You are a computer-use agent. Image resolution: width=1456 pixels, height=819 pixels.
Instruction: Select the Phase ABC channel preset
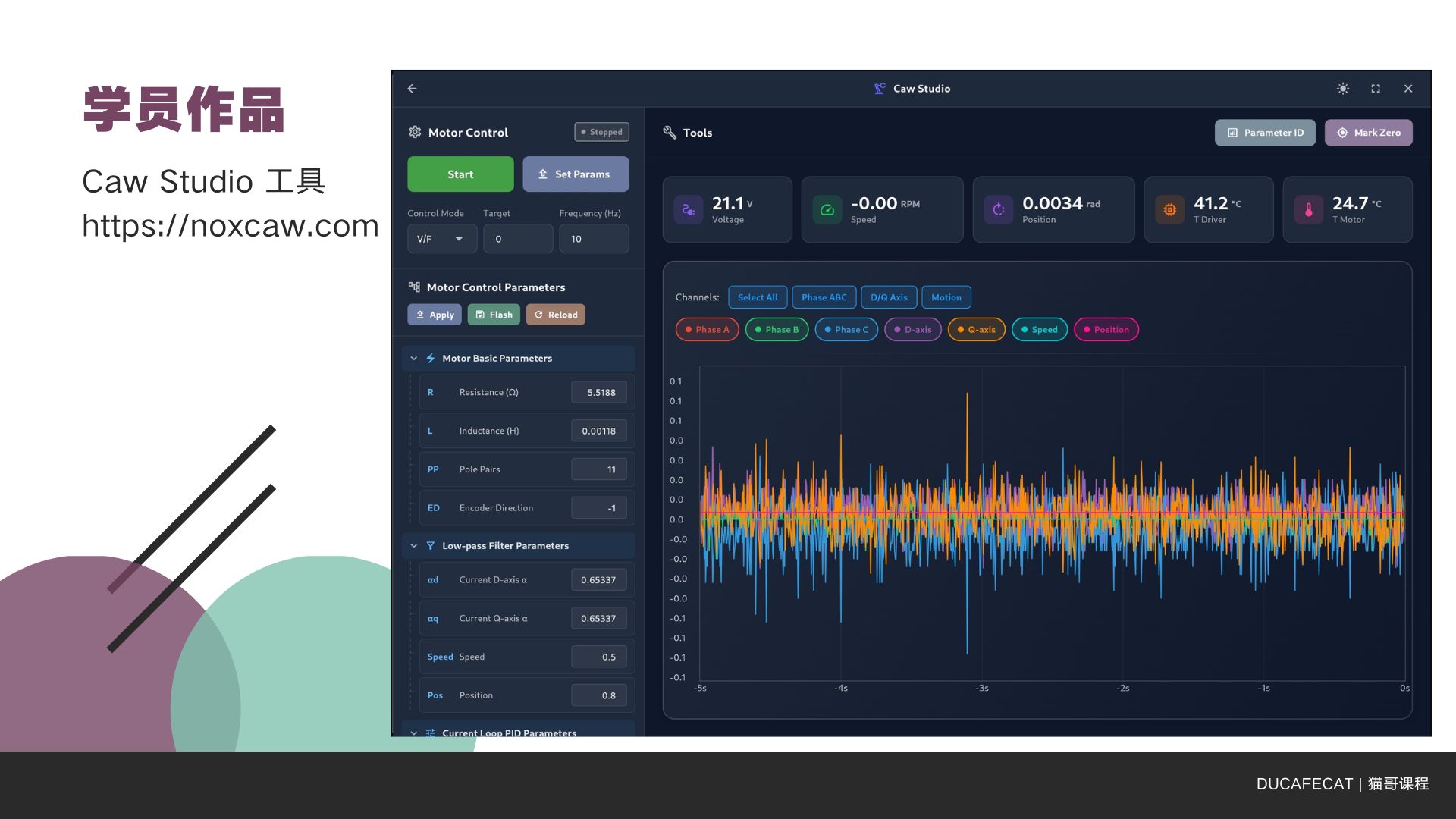click(824, 297)
